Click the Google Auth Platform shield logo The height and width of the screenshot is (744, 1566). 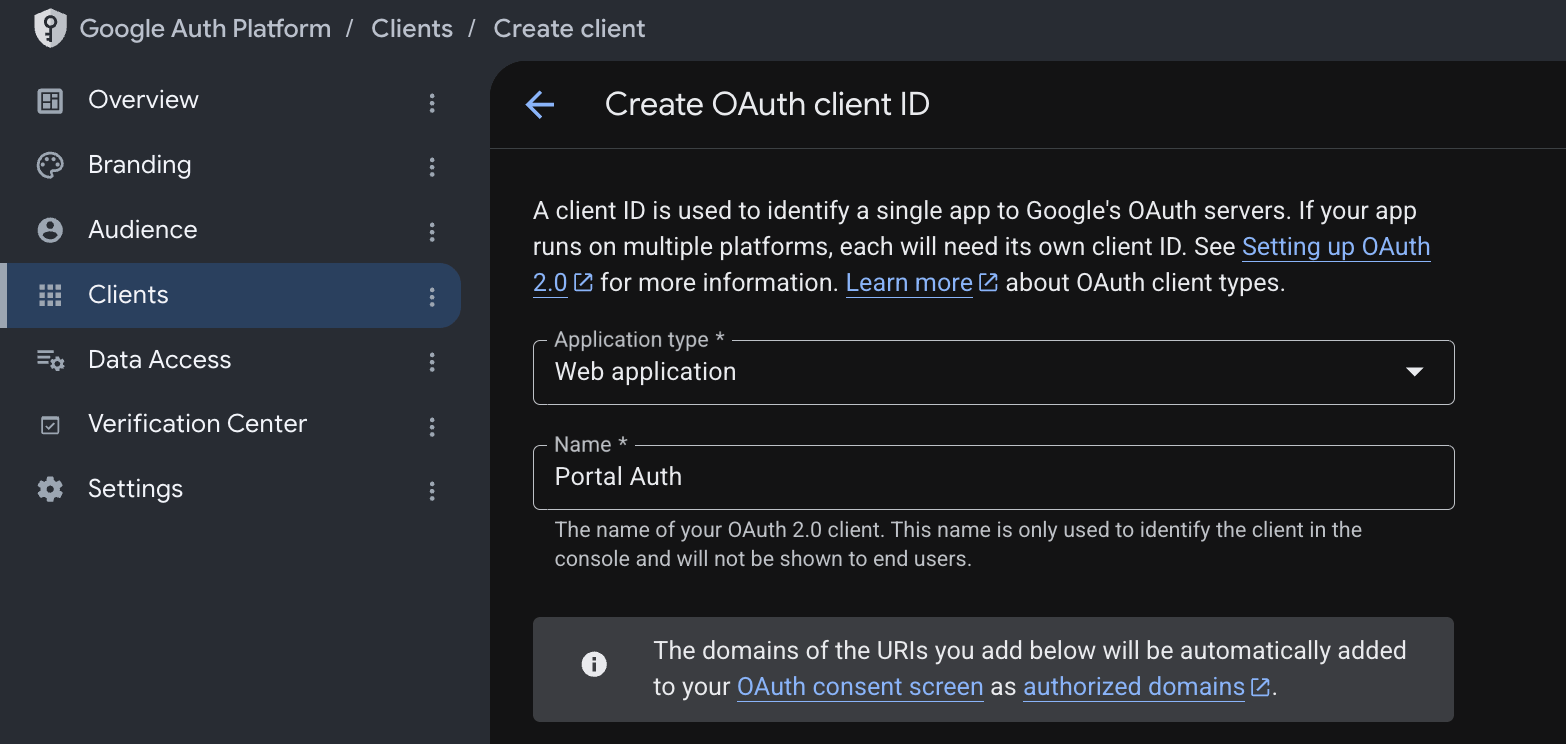[50, 28]
